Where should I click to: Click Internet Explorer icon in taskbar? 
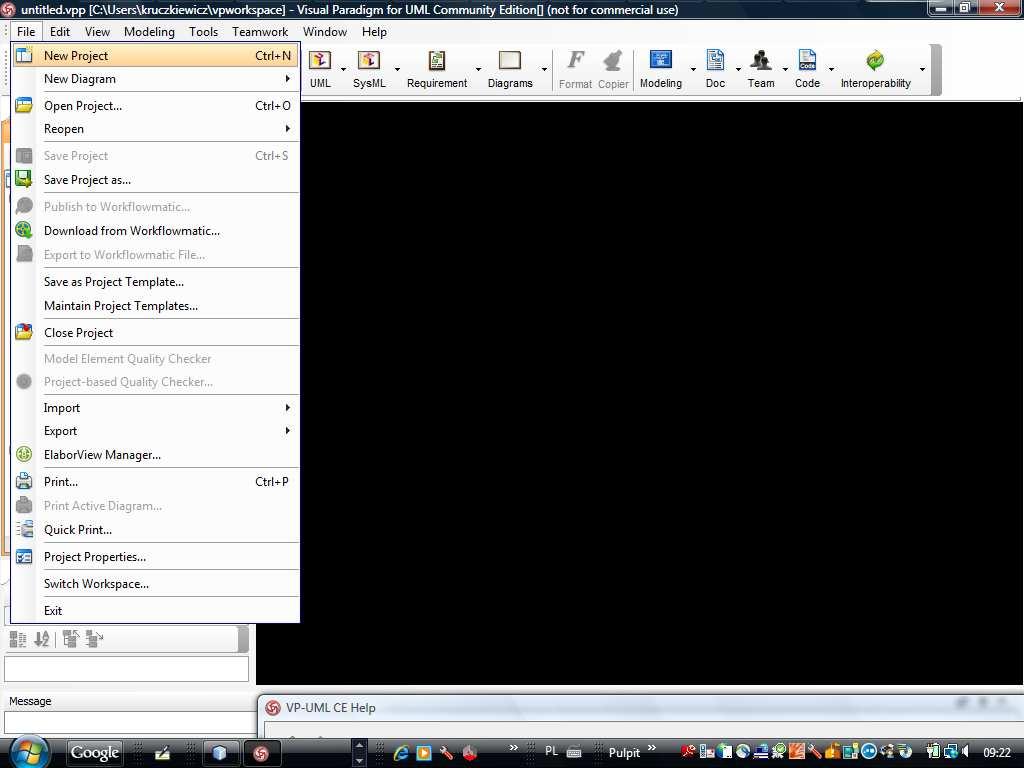(401, 753)
